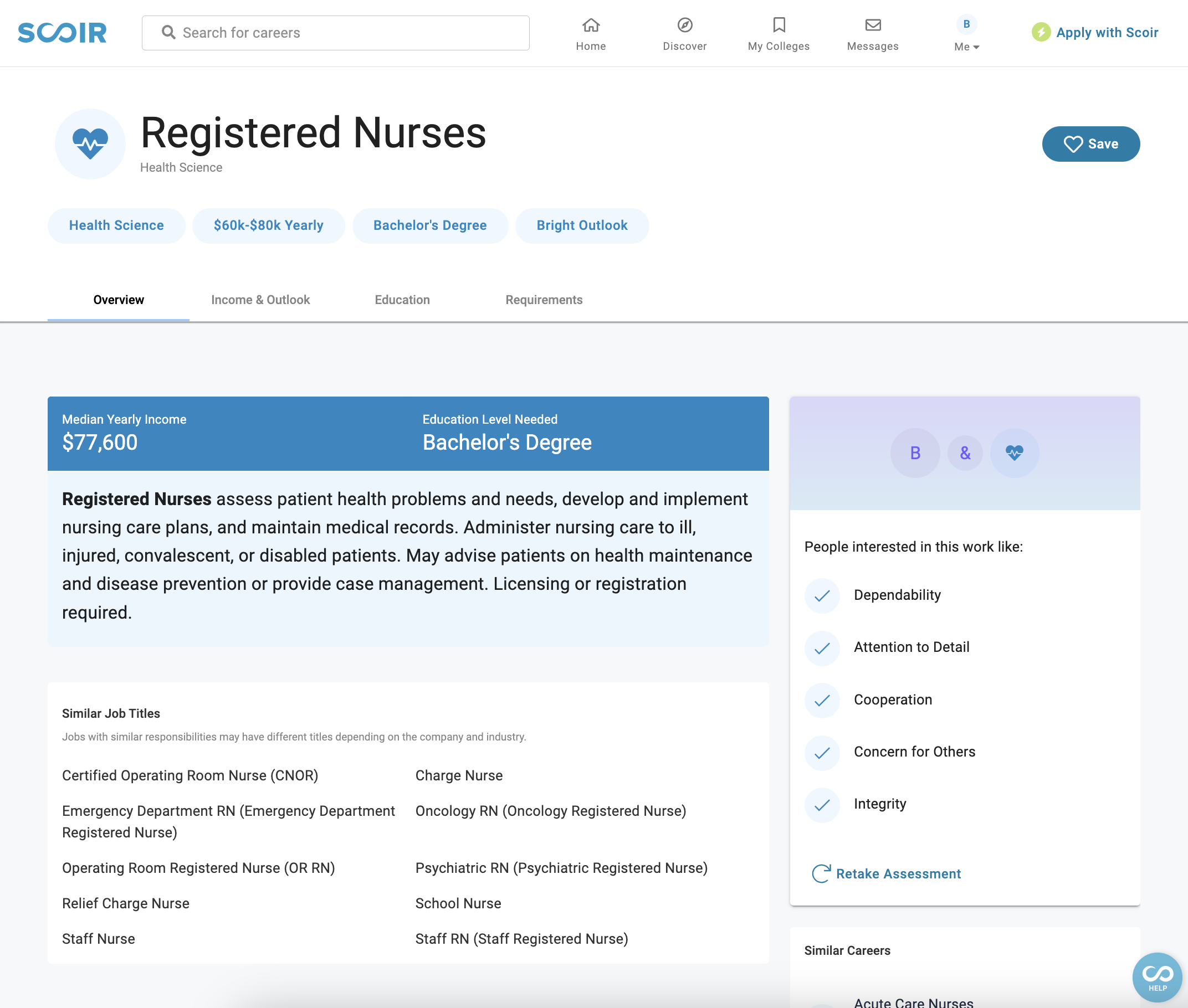Screen dimensions: 1188x1008
Task: Click the Cooperation label
Action: (x=893, y=700)
